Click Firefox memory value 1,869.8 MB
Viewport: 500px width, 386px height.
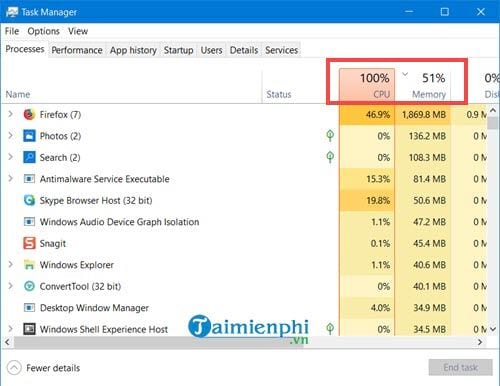pyautogui.click(x=424, y=115)
